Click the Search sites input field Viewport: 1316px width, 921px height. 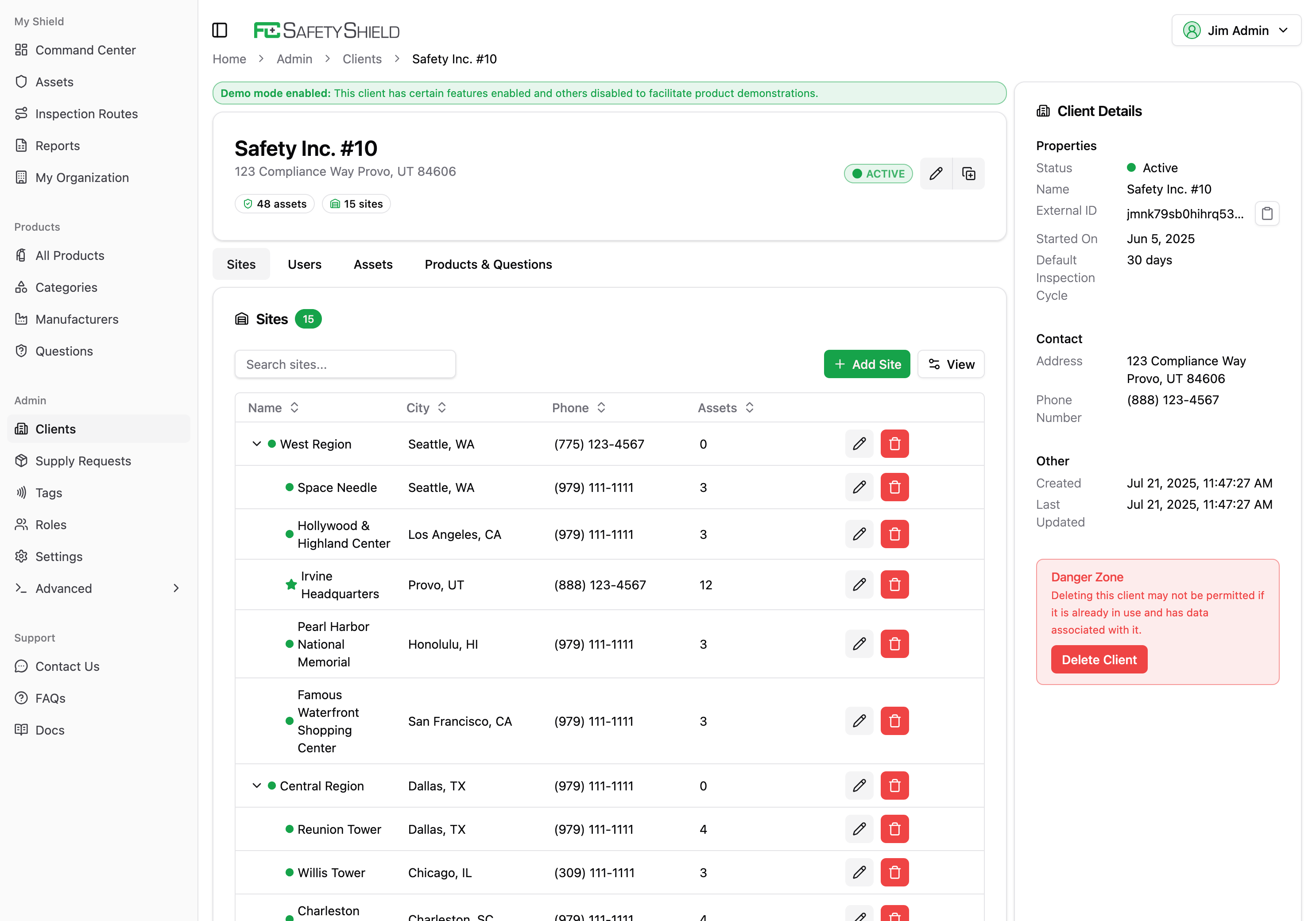(345, 364)
